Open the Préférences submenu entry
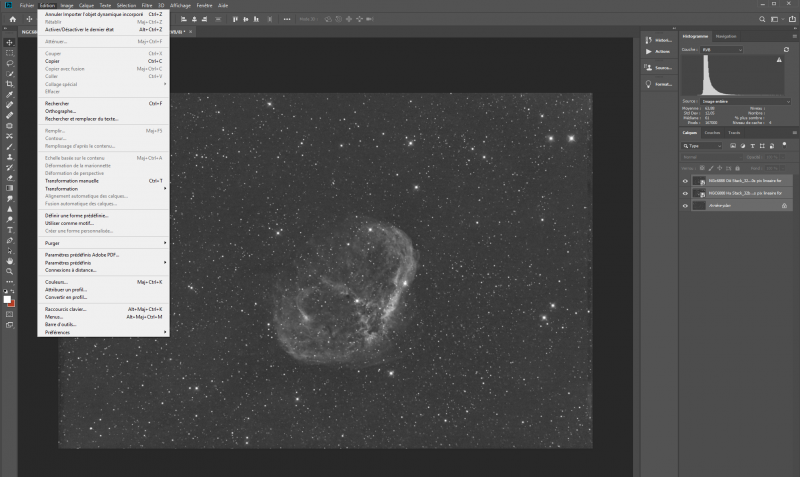This screenshot has height=477, width=800. click(x=60, y=331)
